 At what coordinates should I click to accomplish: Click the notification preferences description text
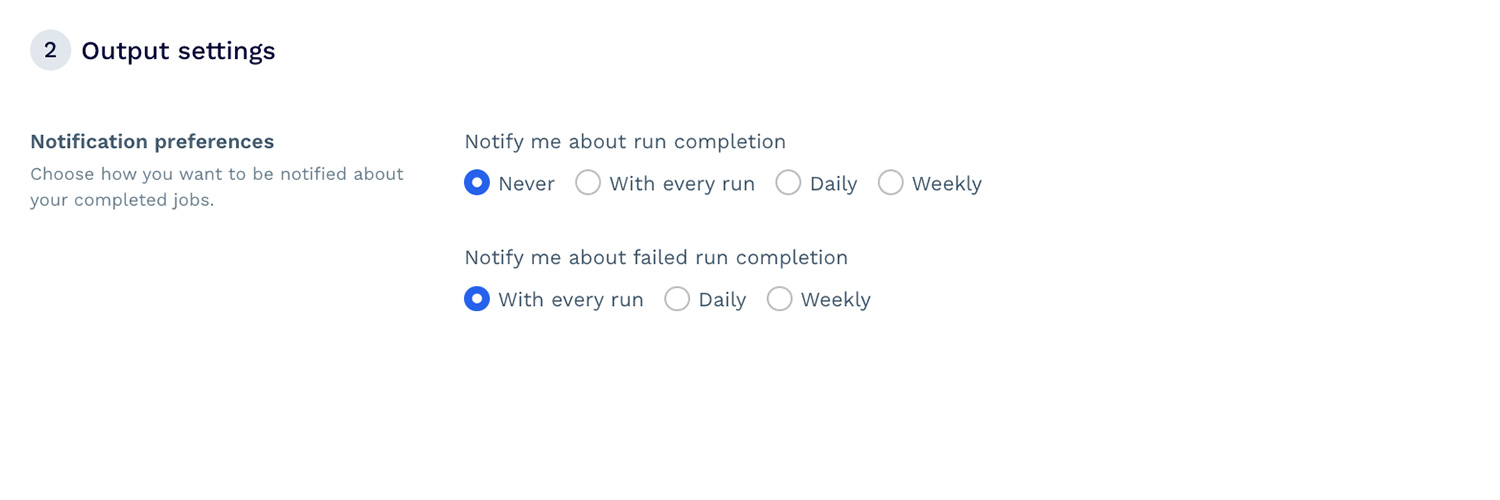tap(216, 187)
